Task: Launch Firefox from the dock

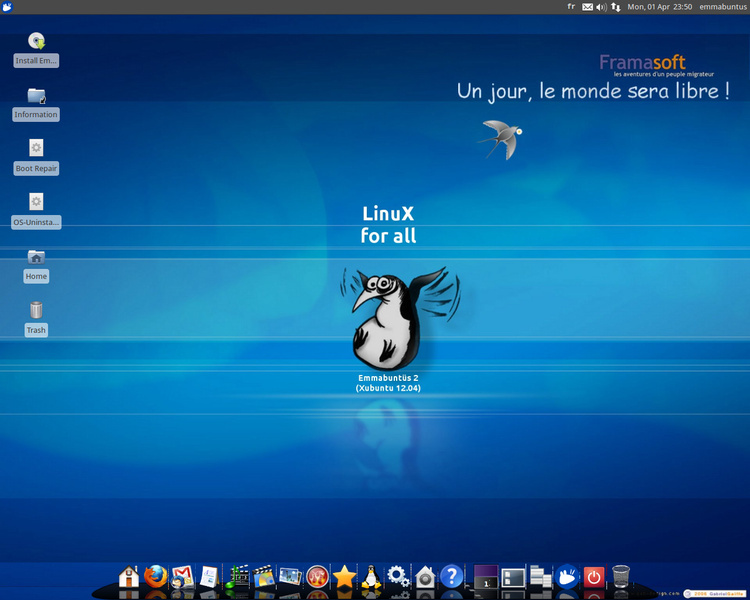Action: pyautogui.click(x=155, y=577)
